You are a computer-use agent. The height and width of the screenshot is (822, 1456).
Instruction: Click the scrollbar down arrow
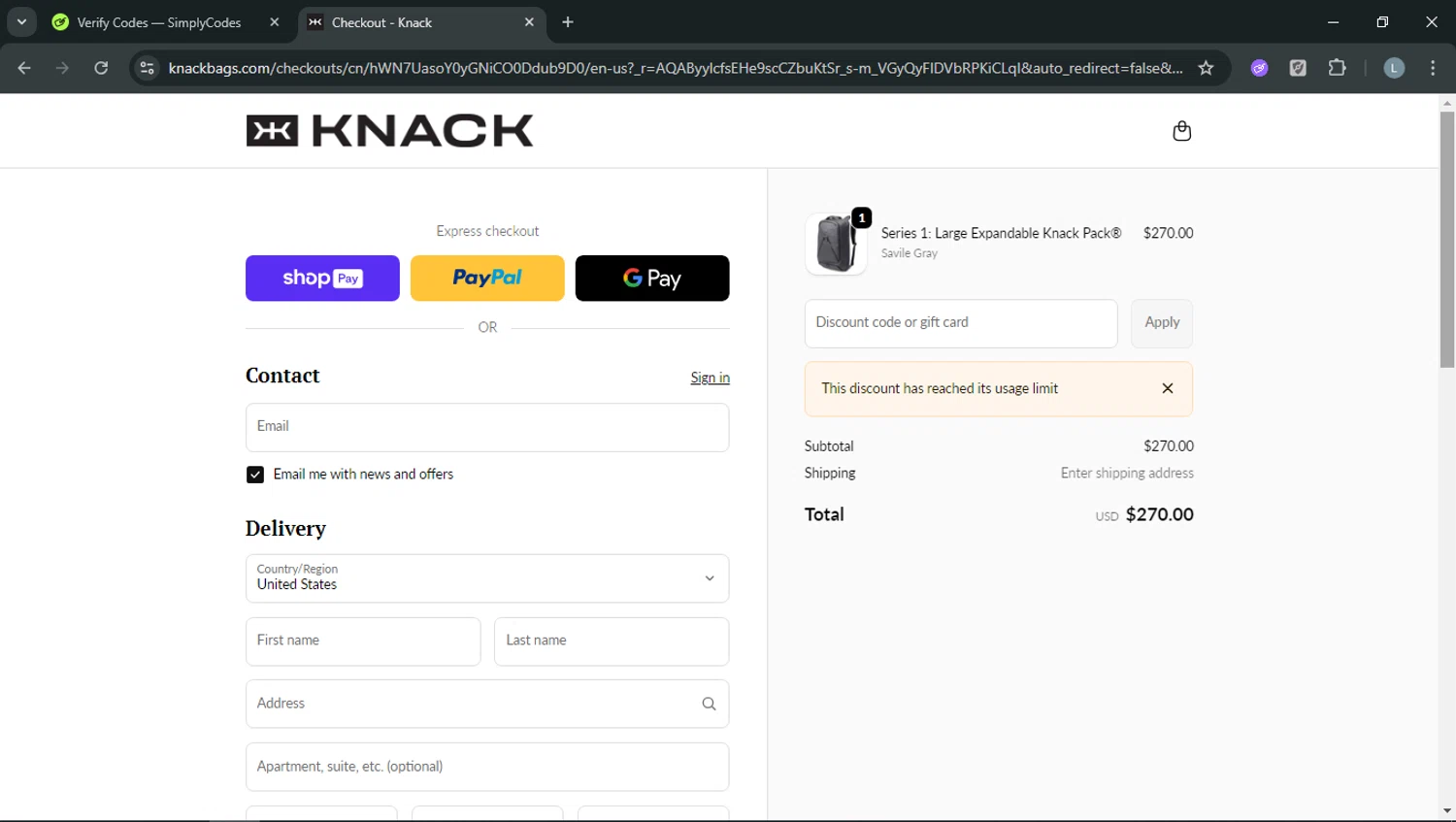pos(1447,811)
